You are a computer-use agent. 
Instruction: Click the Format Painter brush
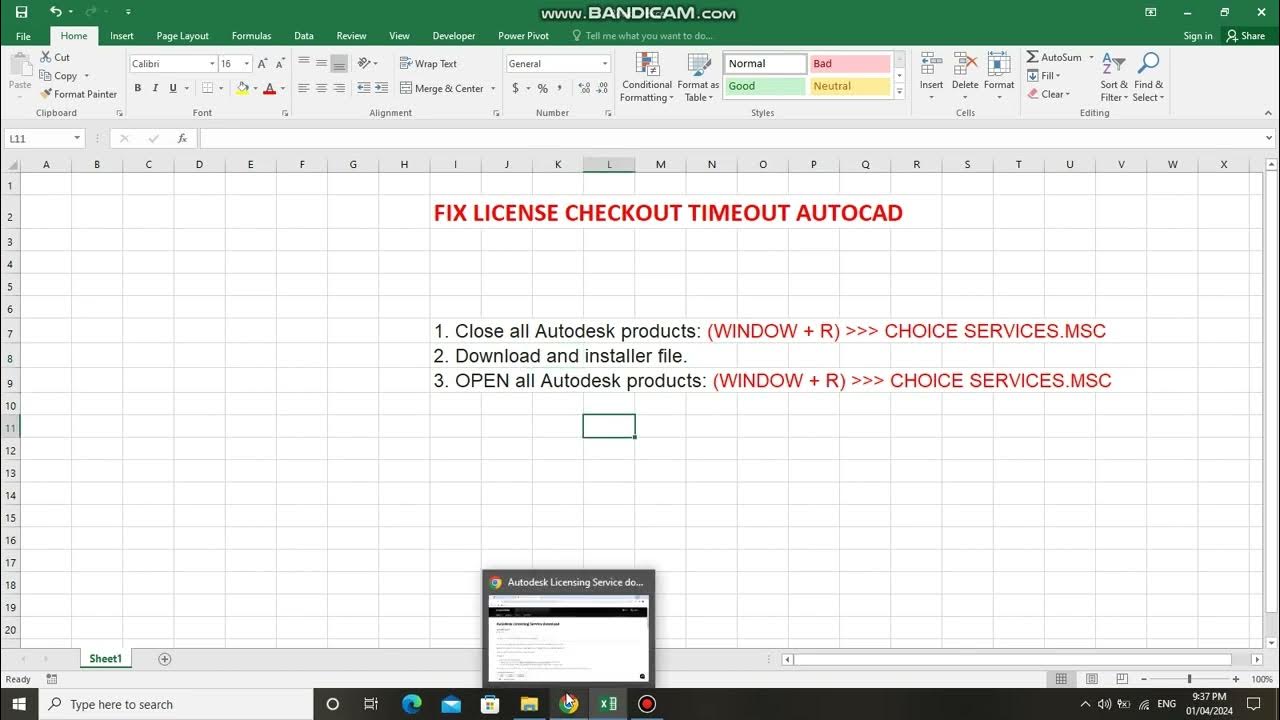pos(78,94)
